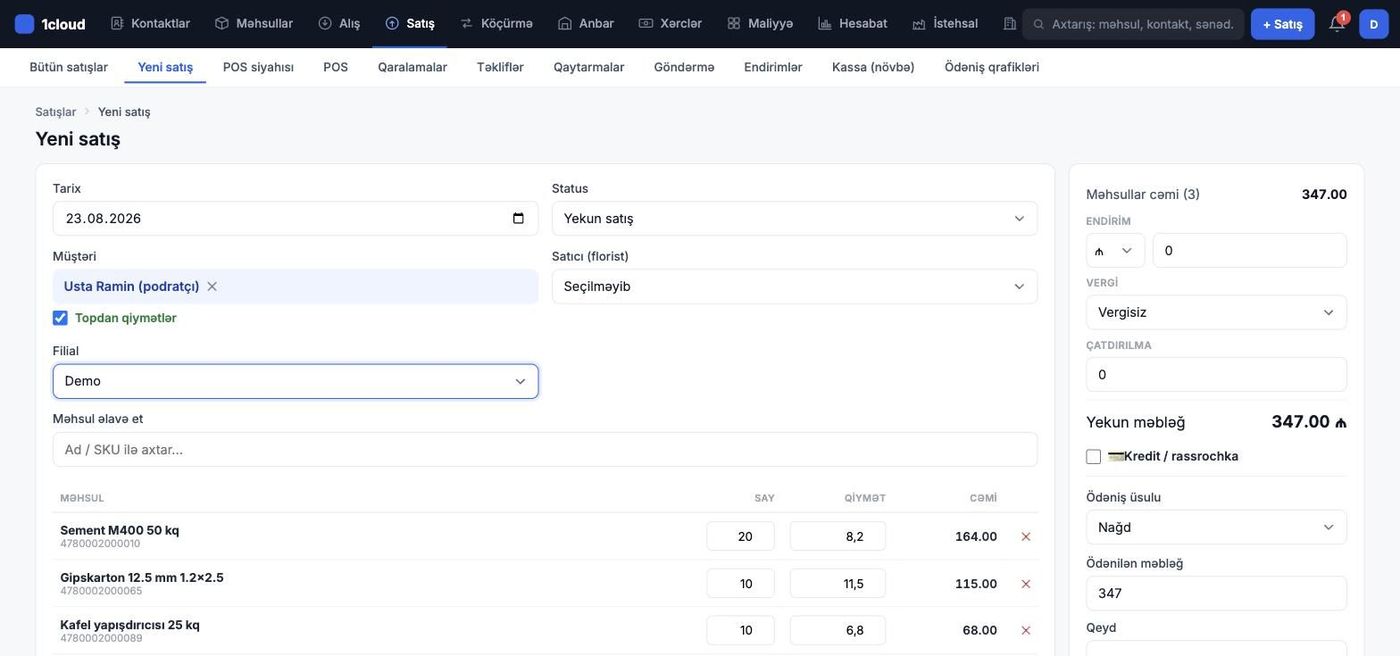This screenshot has height=656, width=1400.
Task: Click the + Satış button
Action: pyautogui.click(x=1283, y=24)
